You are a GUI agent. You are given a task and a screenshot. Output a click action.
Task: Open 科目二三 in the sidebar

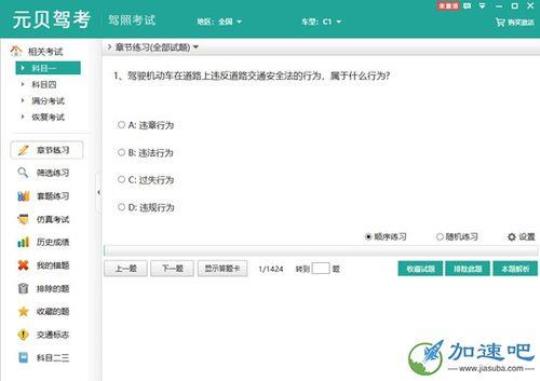44,358
